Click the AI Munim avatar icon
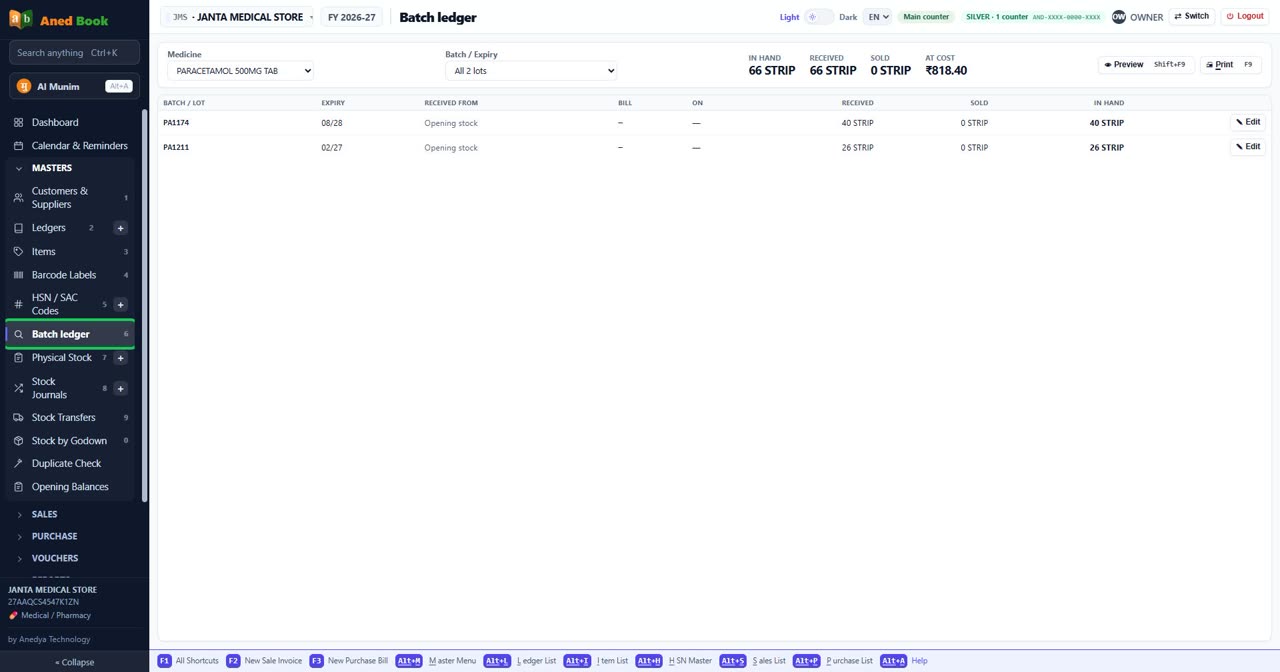This screenshot has height=672, width=1280. tap(24, 86)
